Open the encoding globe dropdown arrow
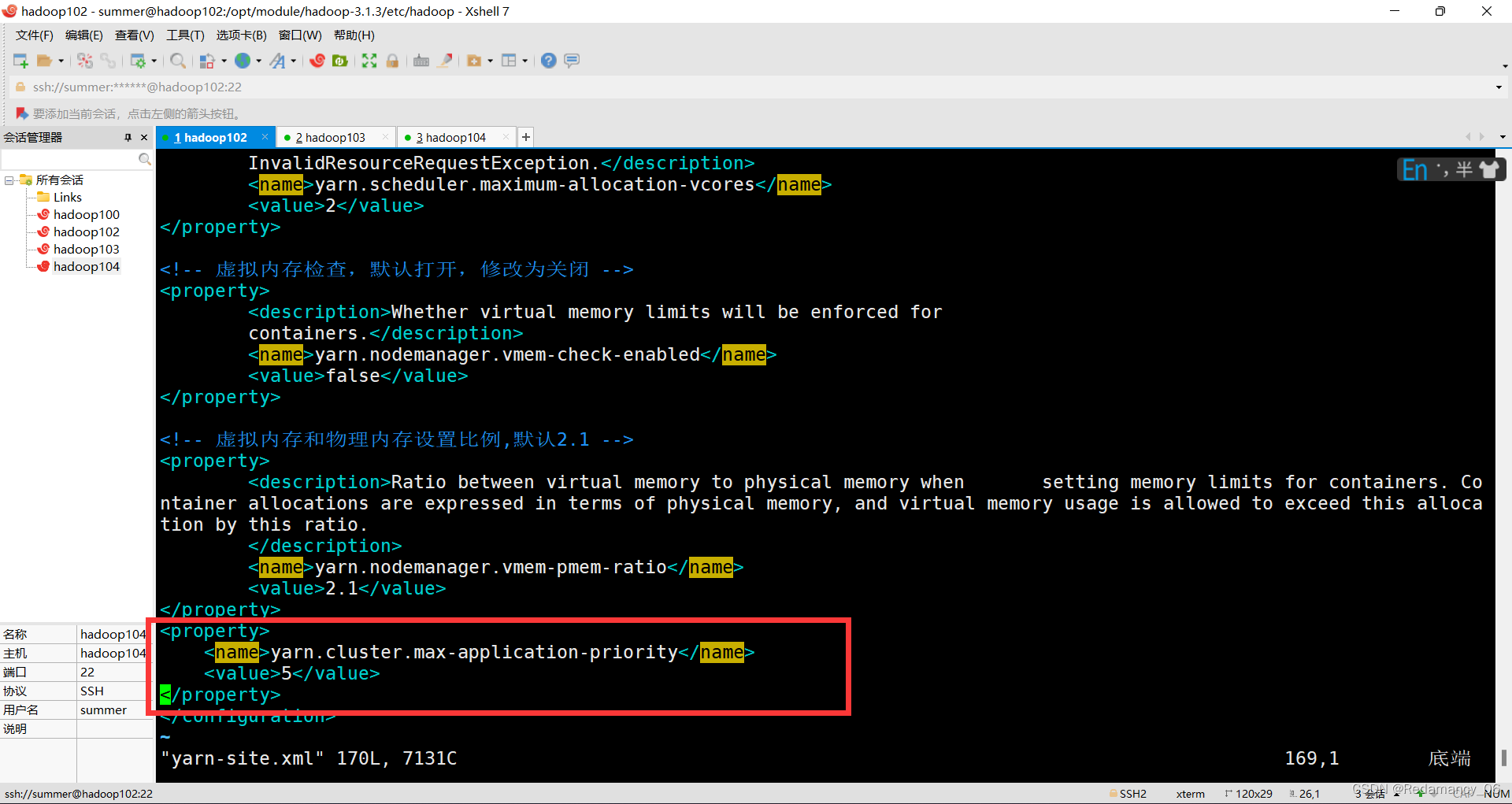 260,61
